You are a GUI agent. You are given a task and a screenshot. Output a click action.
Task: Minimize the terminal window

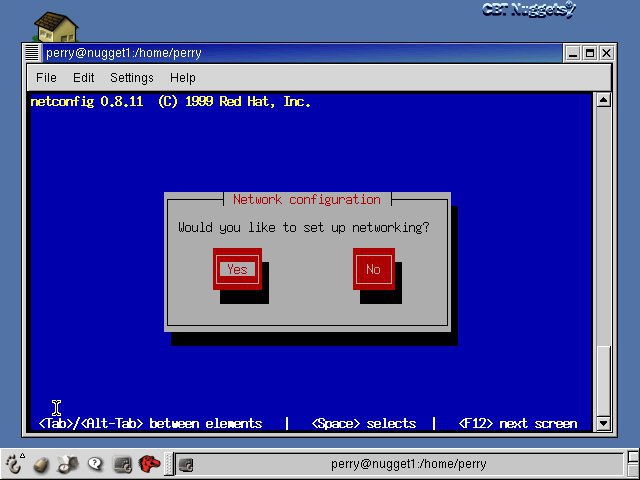(573, 53)
